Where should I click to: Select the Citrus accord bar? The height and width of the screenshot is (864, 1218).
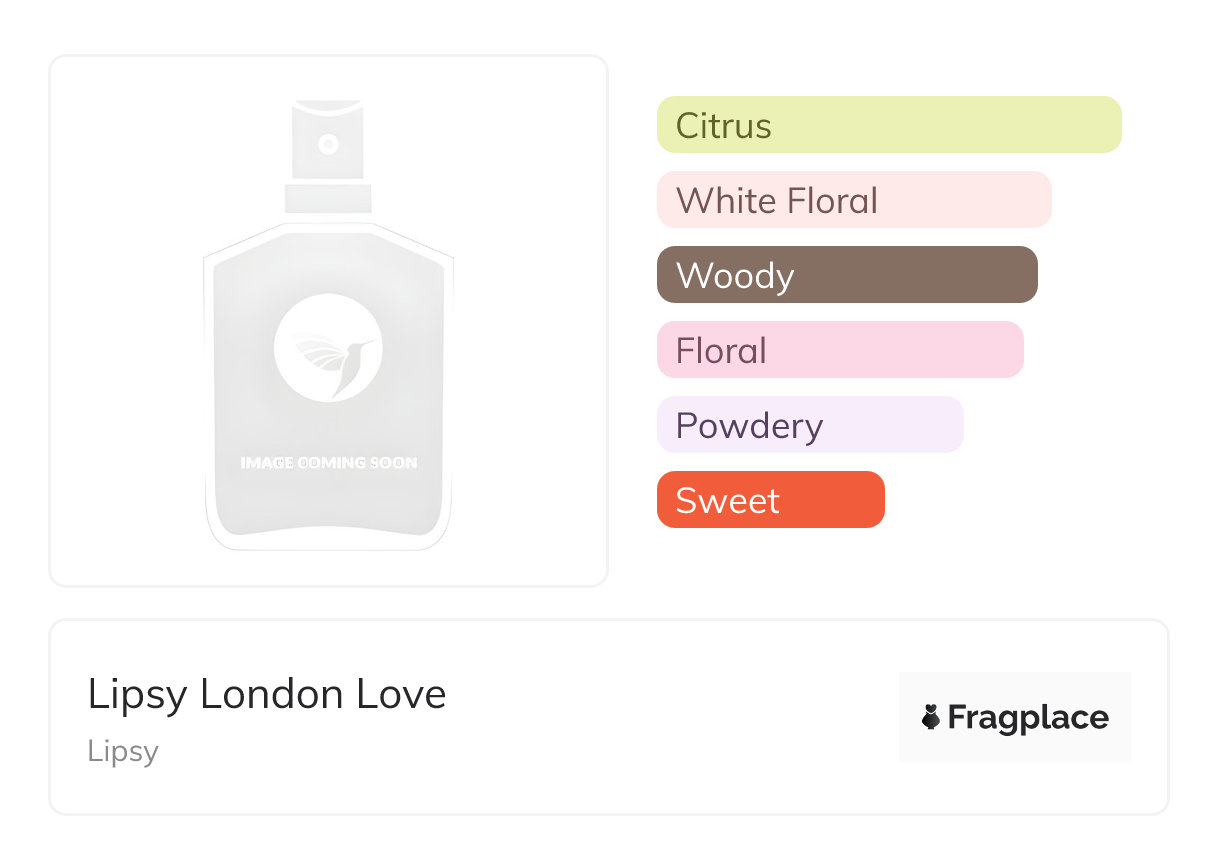pos(888,125)
